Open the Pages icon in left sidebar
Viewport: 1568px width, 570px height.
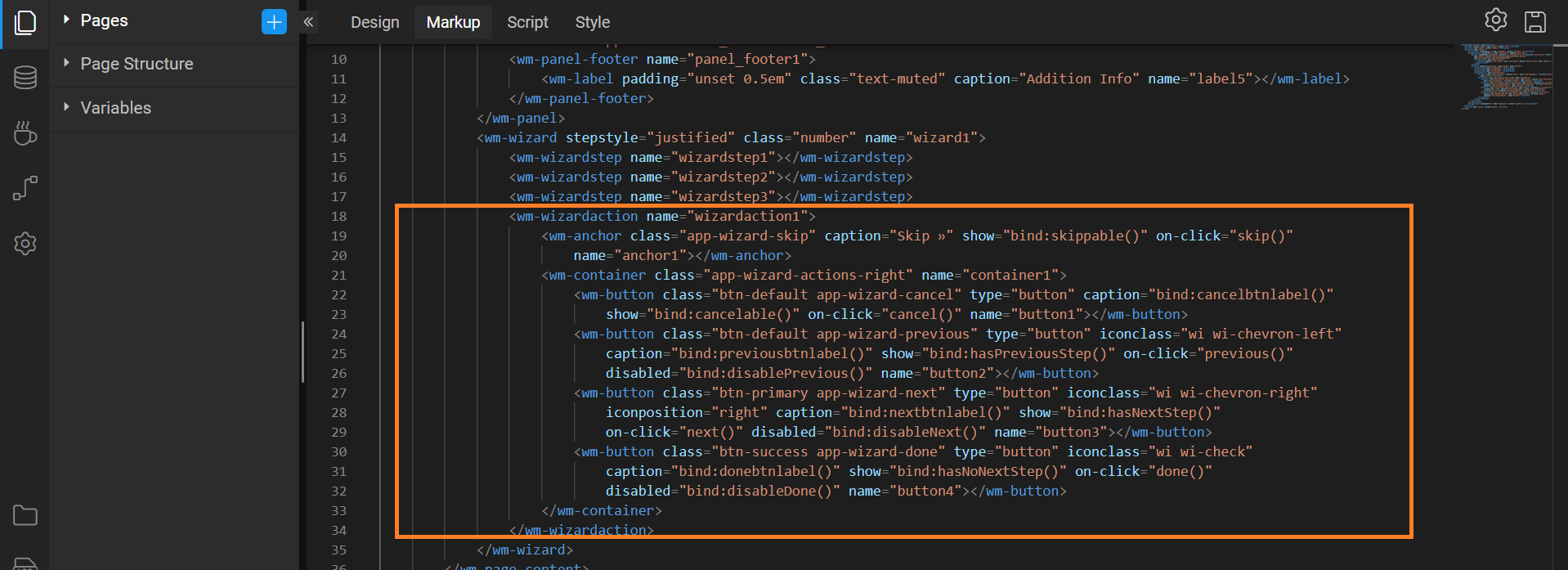pyautogui.click(x=25, y=22)
